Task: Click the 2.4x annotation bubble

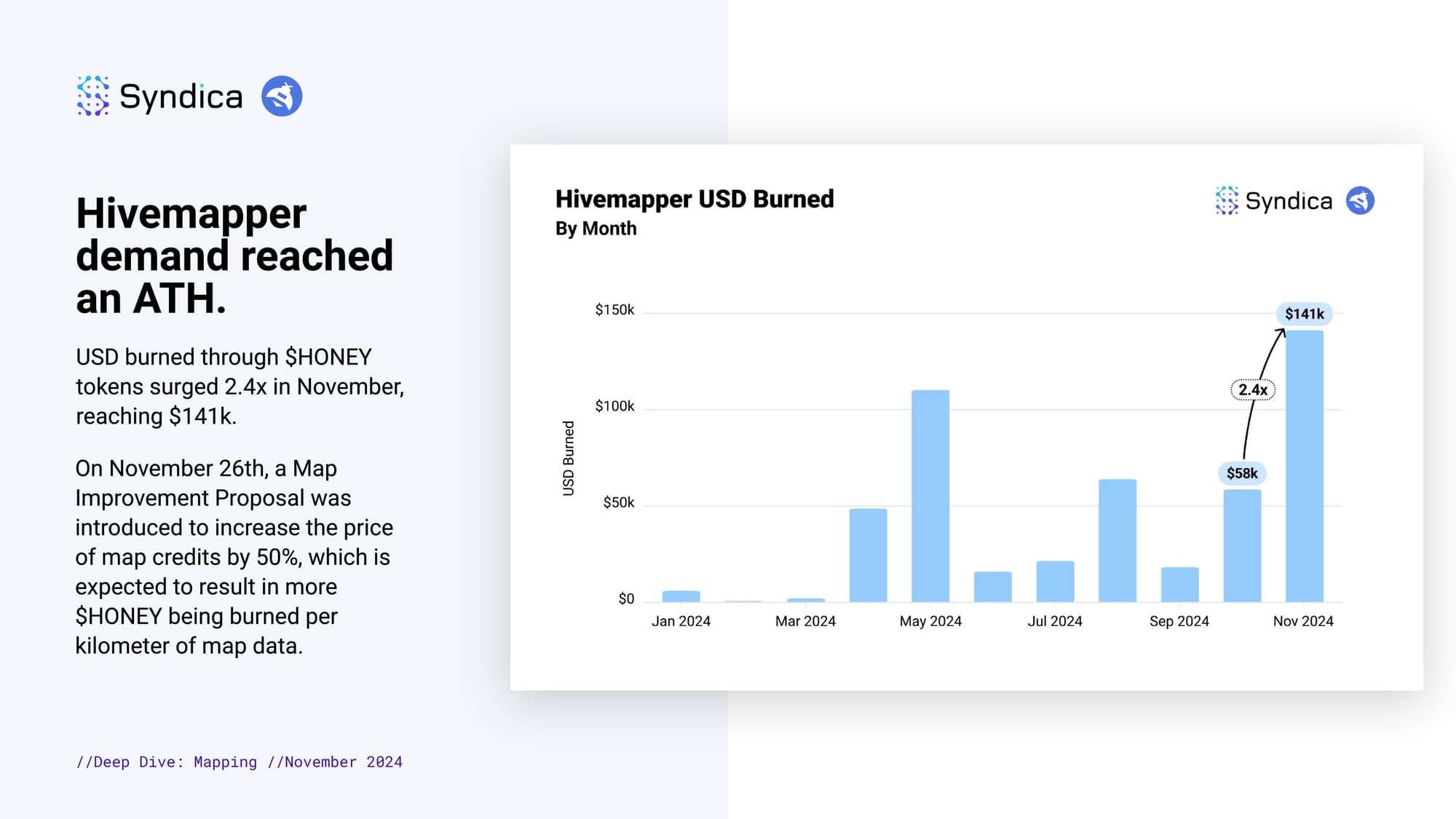Action: click(x=1253, y=390)
